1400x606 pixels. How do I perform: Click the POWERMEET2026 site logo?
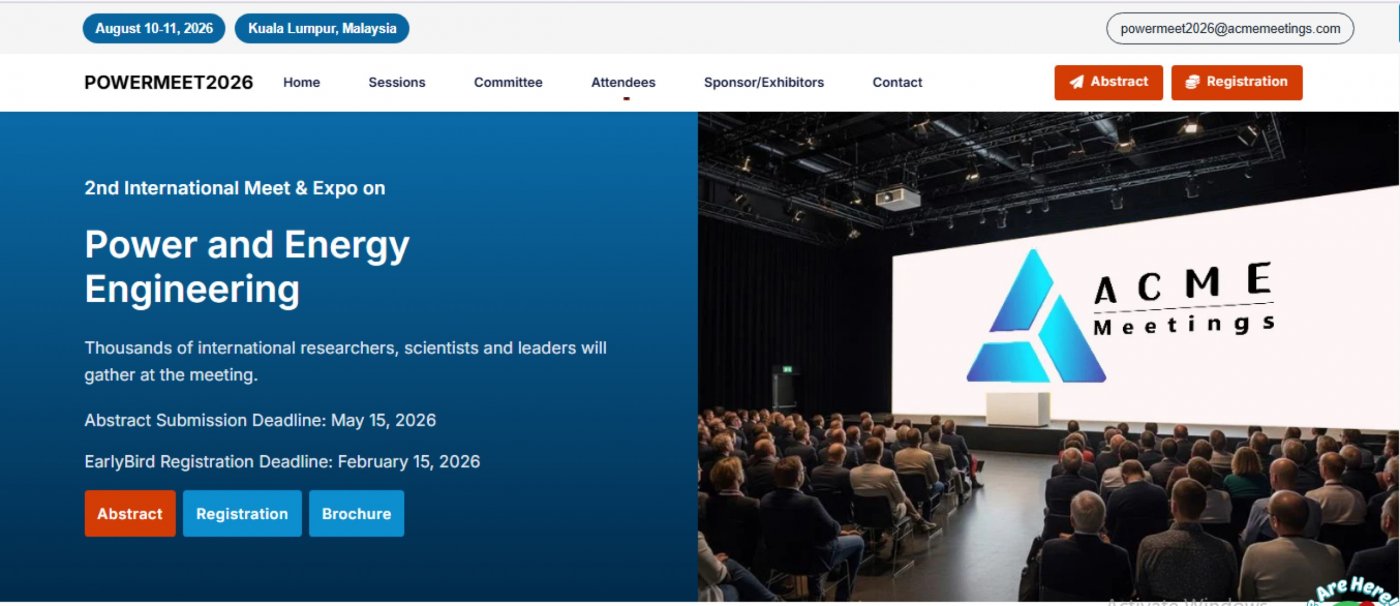[169, 83]
